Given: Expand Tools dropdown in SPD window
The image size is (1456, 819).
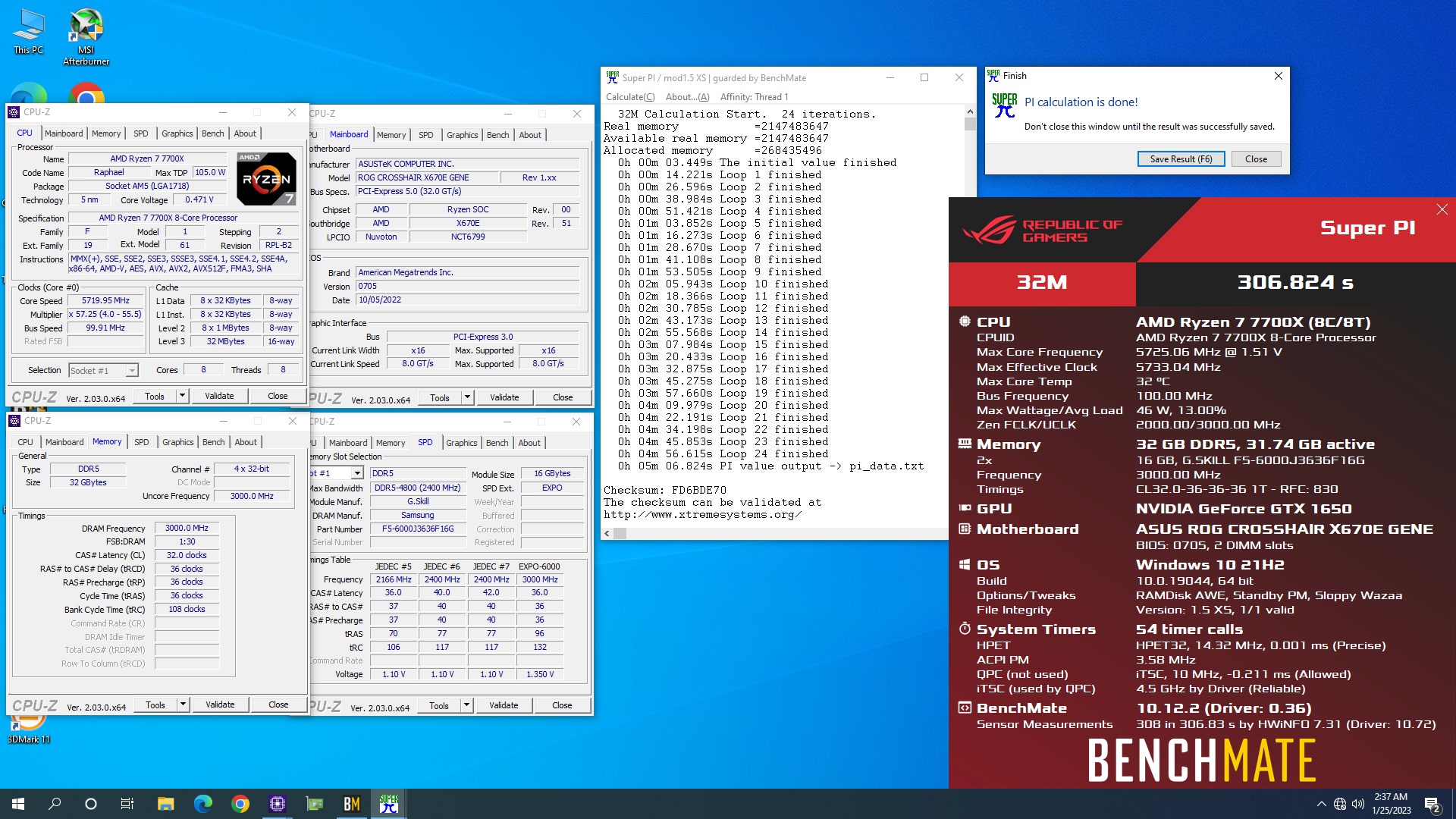Looking at the screenshot, I should 466,705.
